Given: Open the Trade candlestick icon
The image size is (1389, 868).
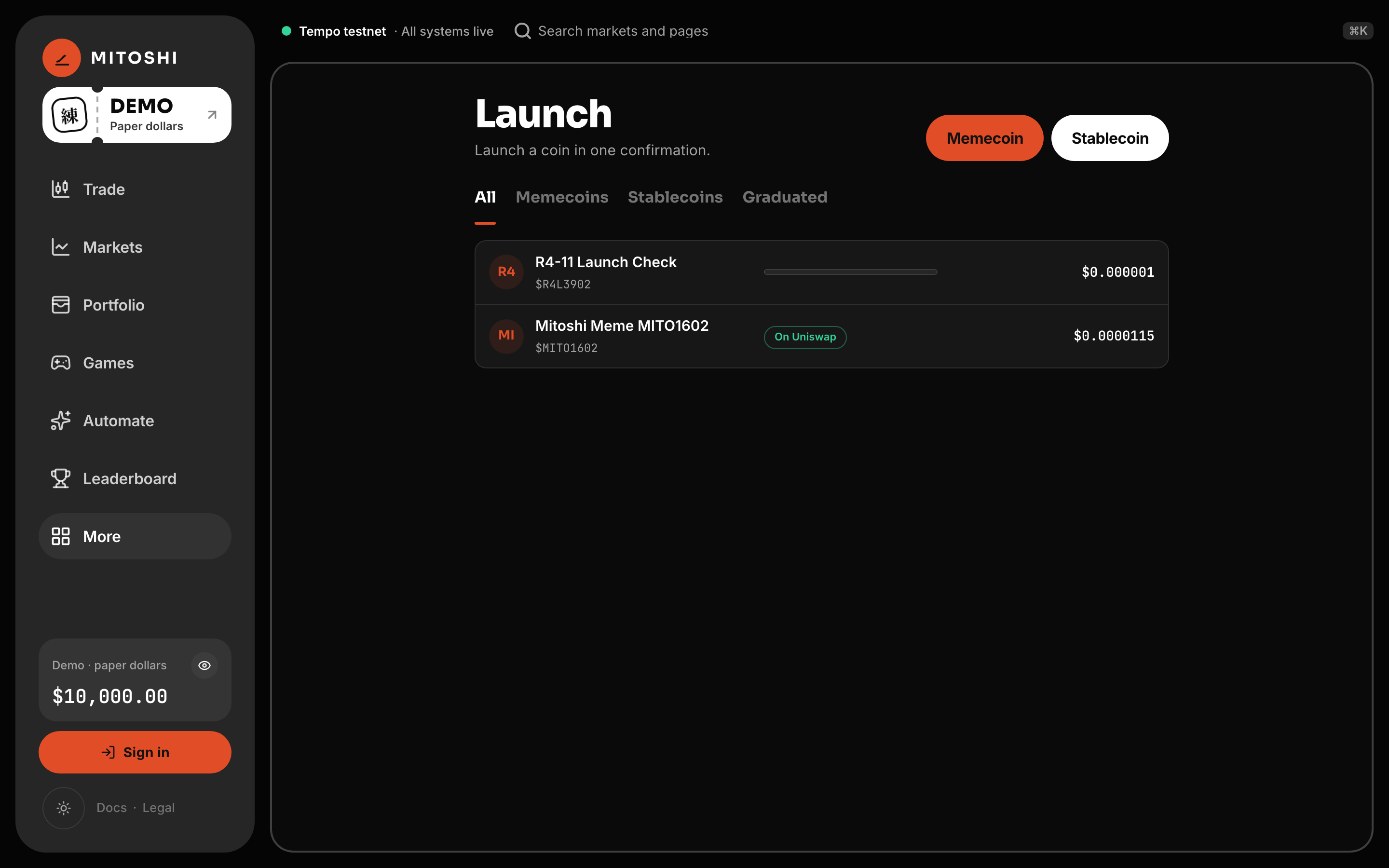Looking at the screenshot, I should pyautogui.click(x=60, y=189).
